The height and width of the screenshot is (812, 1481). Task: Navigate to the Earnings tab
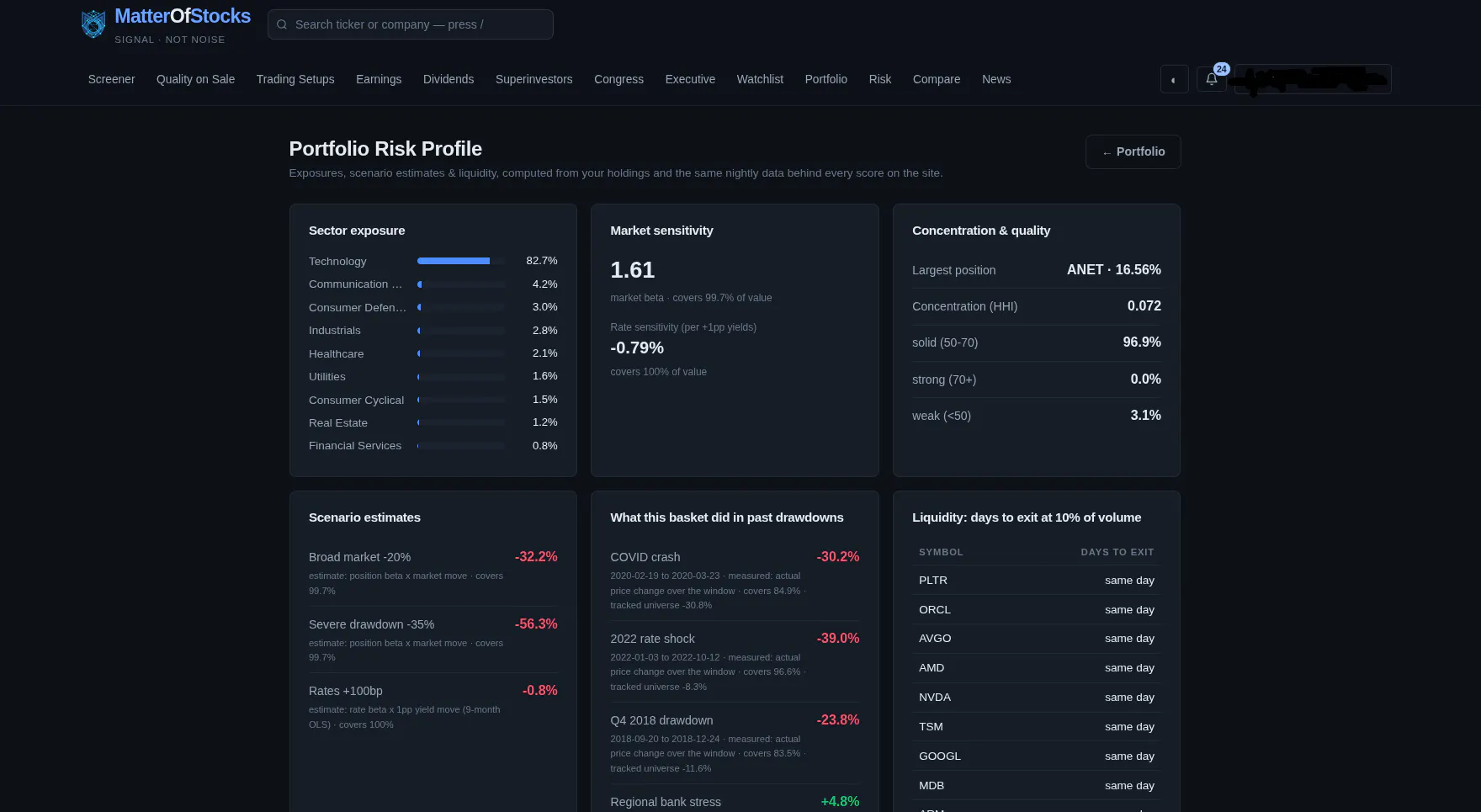[x=379, y=79]
